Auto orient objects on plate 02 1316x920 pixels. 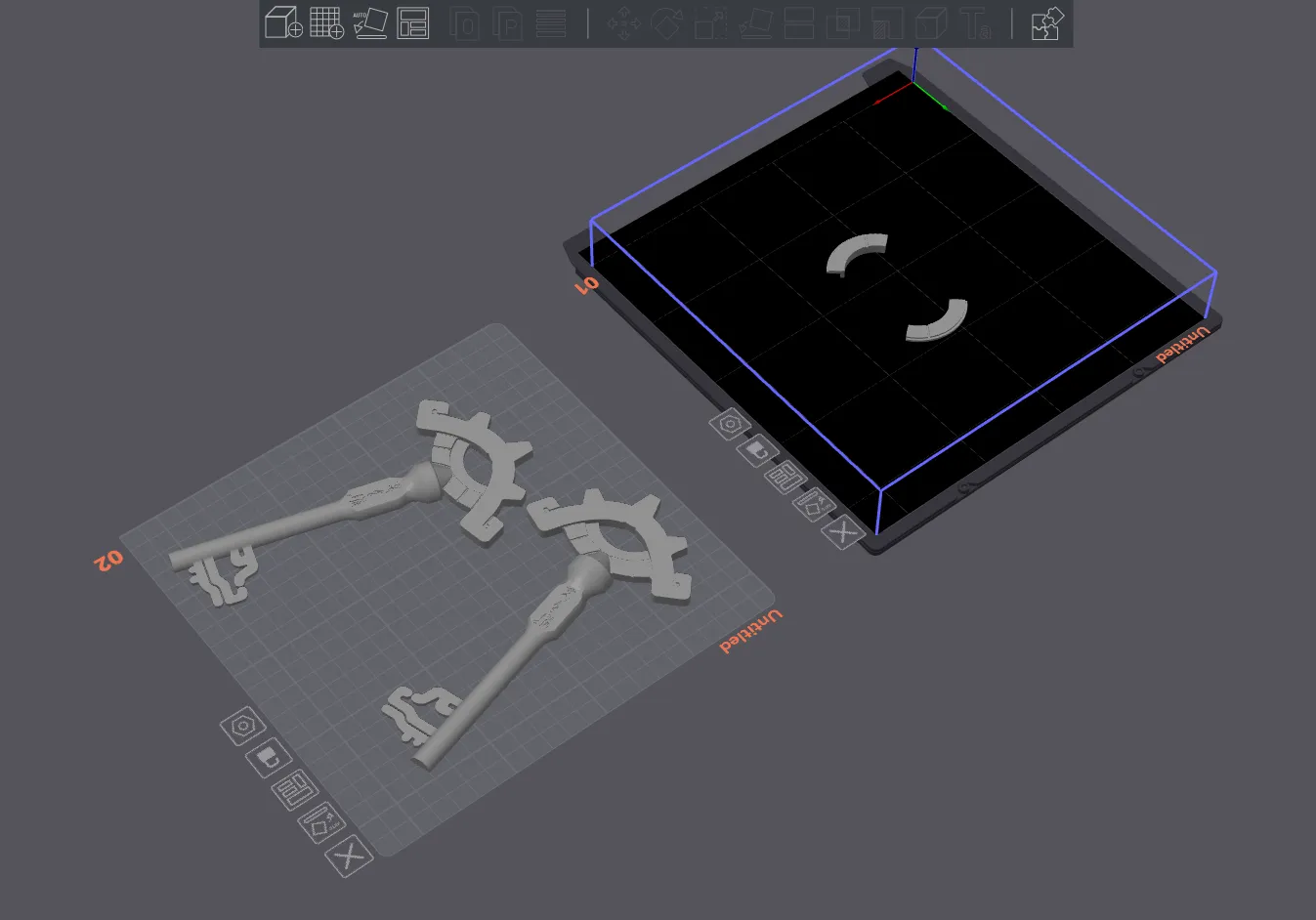click(x=321, y=822)
